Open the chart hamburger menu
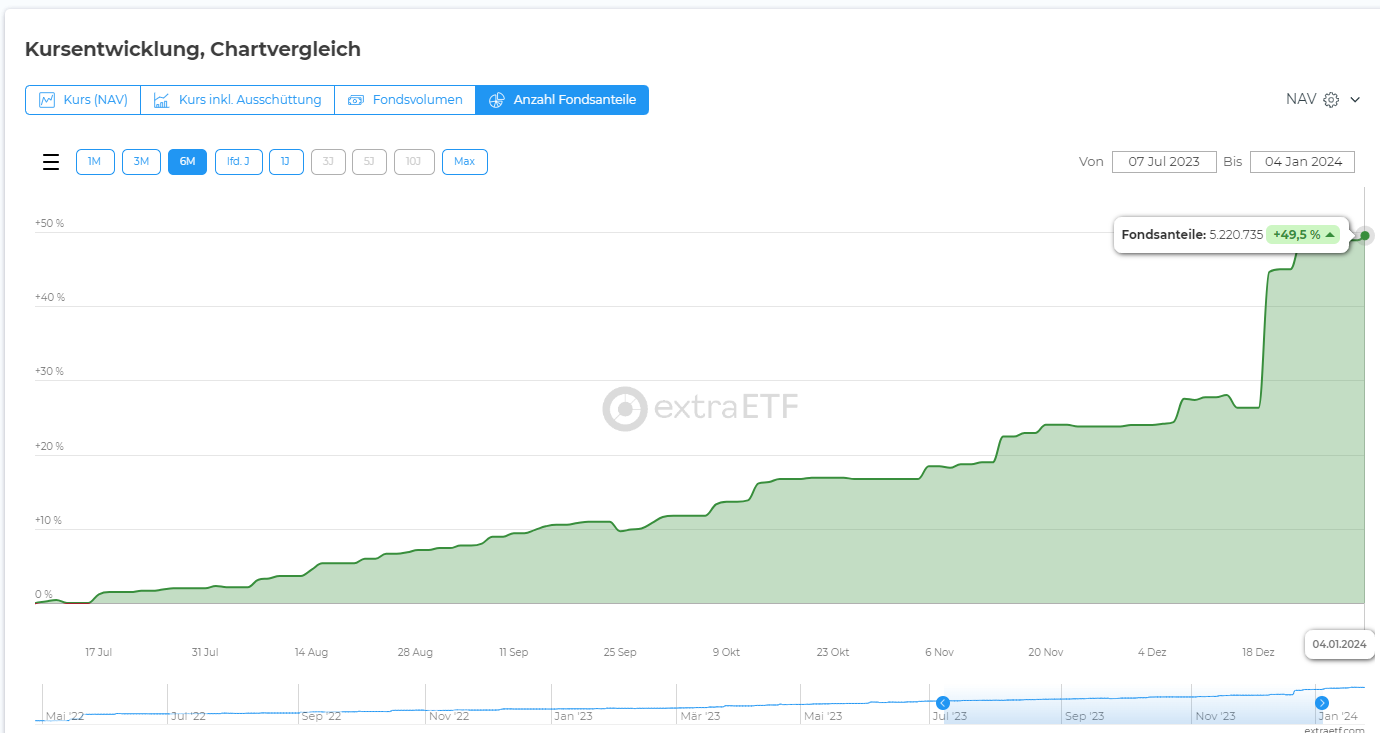1380x733 pixels. point(51,162)
